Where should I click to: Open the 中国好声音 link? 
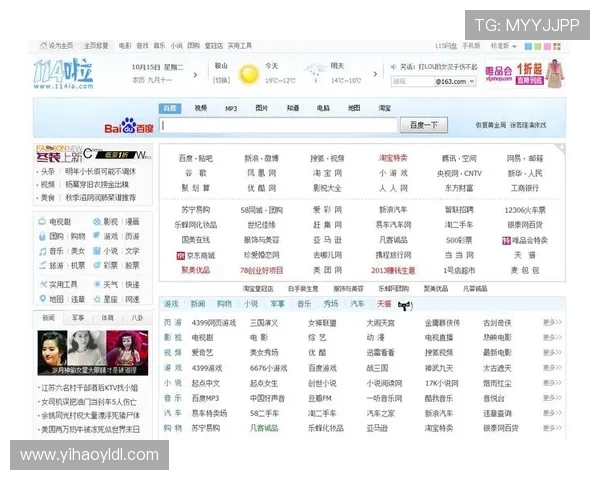coord(267,398)
